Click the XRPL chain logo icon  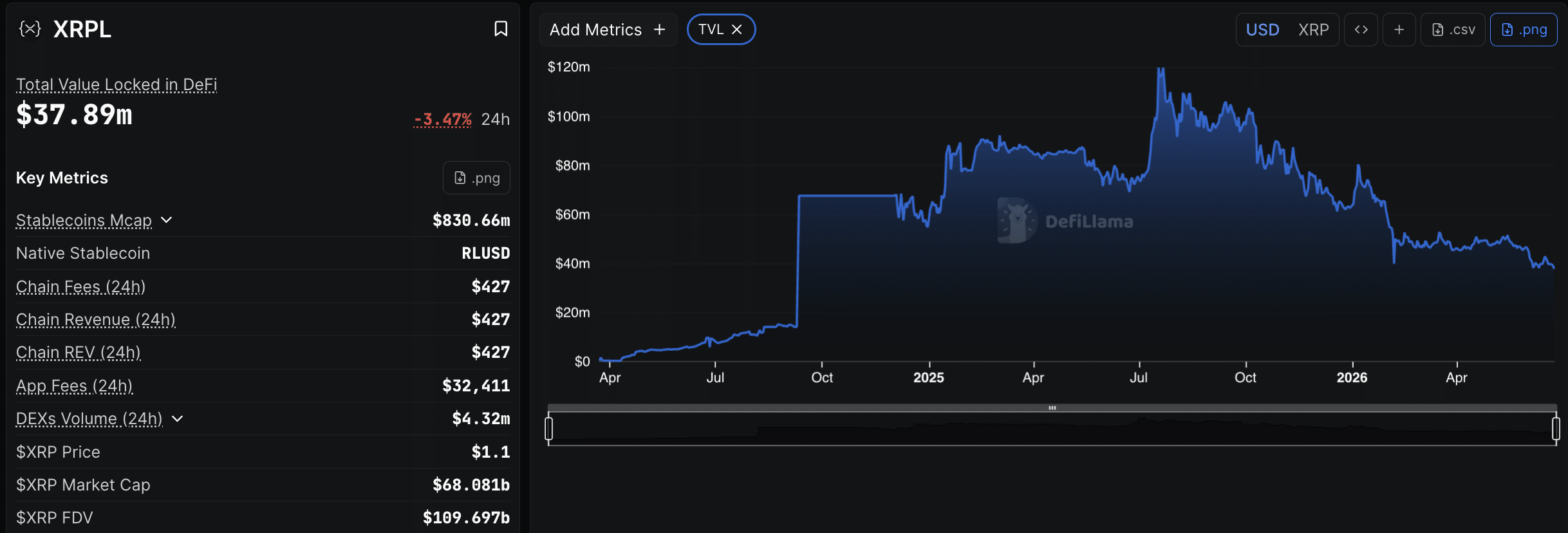30,29
